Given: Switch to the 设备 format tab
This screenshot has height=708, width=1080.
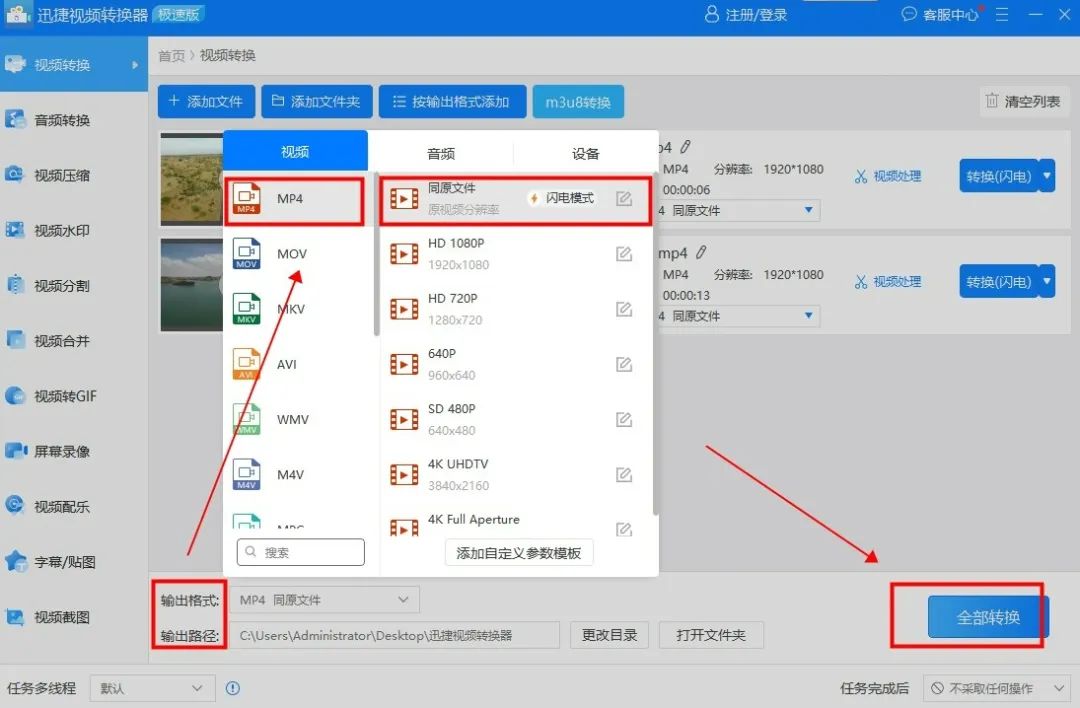Looking at the screenshot, I should coord(586,152).
